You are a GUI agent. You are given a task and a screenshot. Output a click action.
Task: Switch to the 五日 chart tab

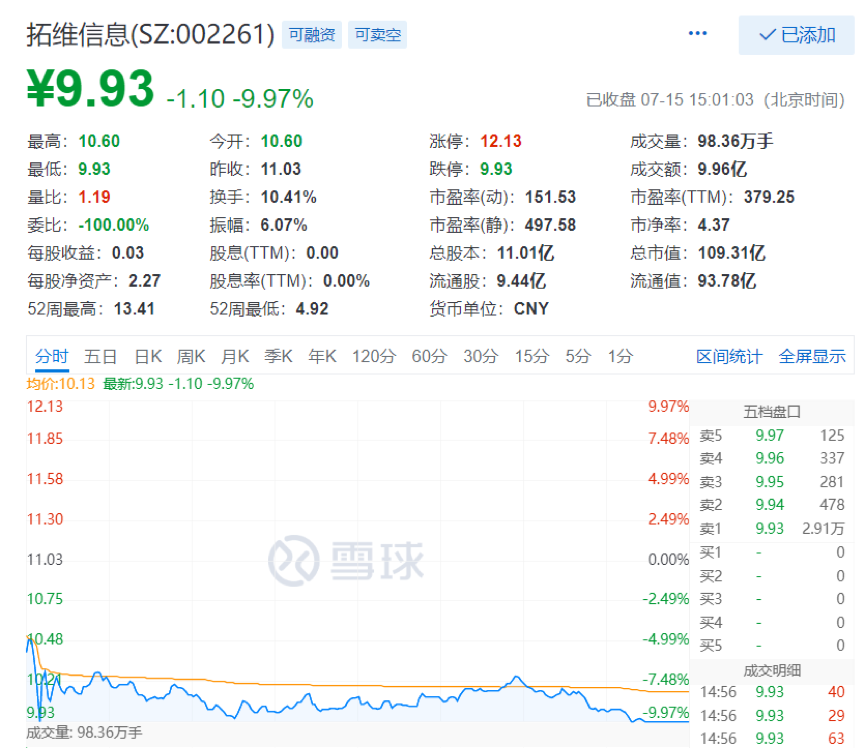coord(100,356)
